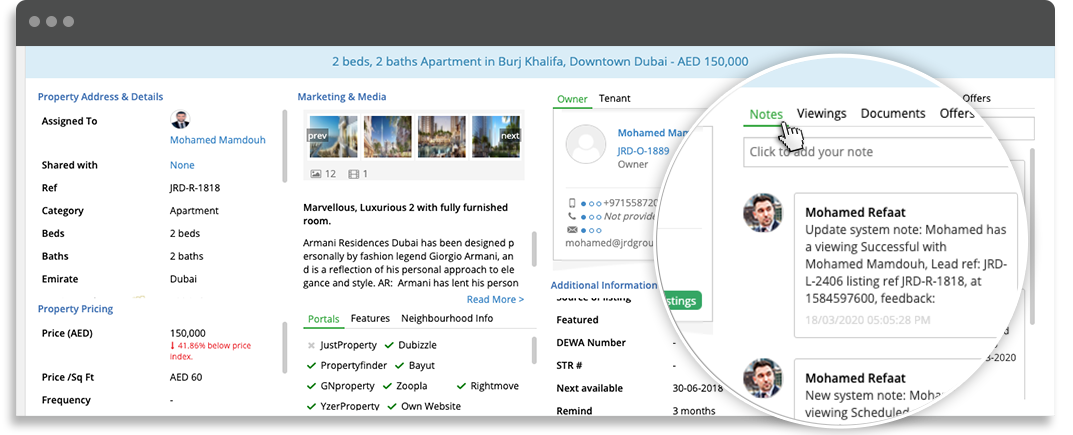
Task: Click the Property Pricing heading
Action: tap(75, 309)
